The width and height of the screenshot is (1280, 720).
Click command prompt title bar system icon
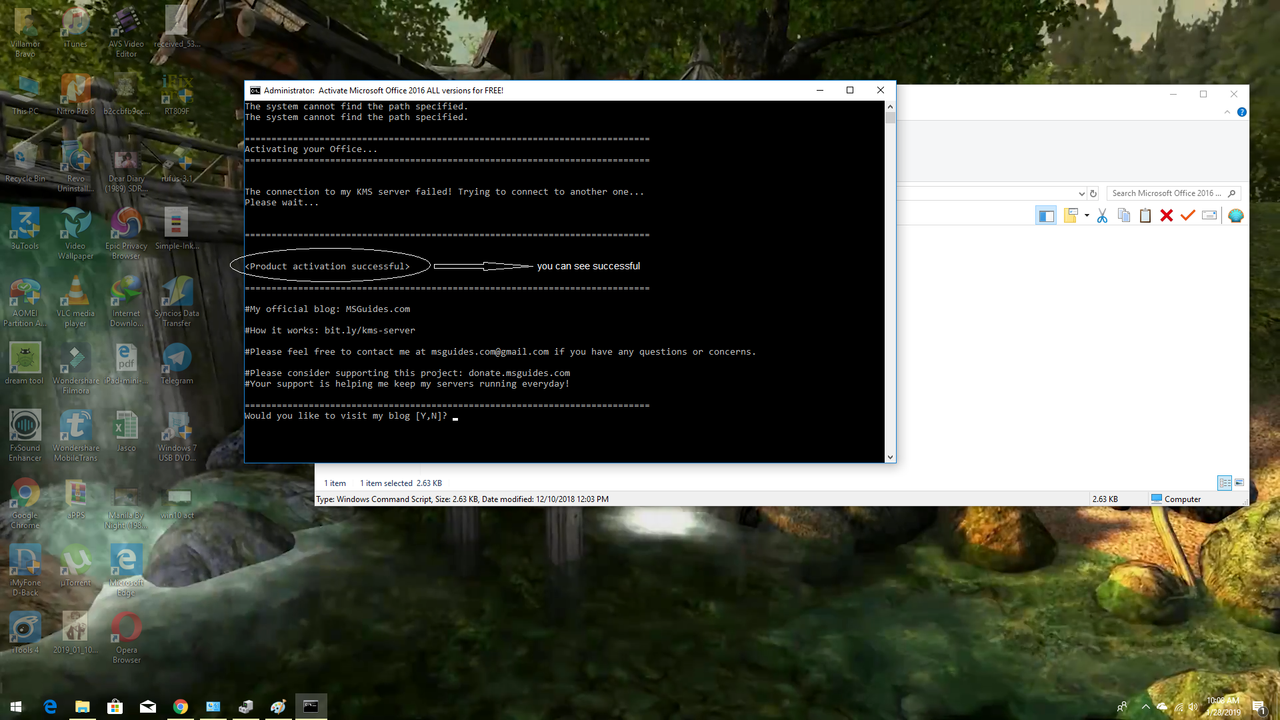[x=255, y=90]
